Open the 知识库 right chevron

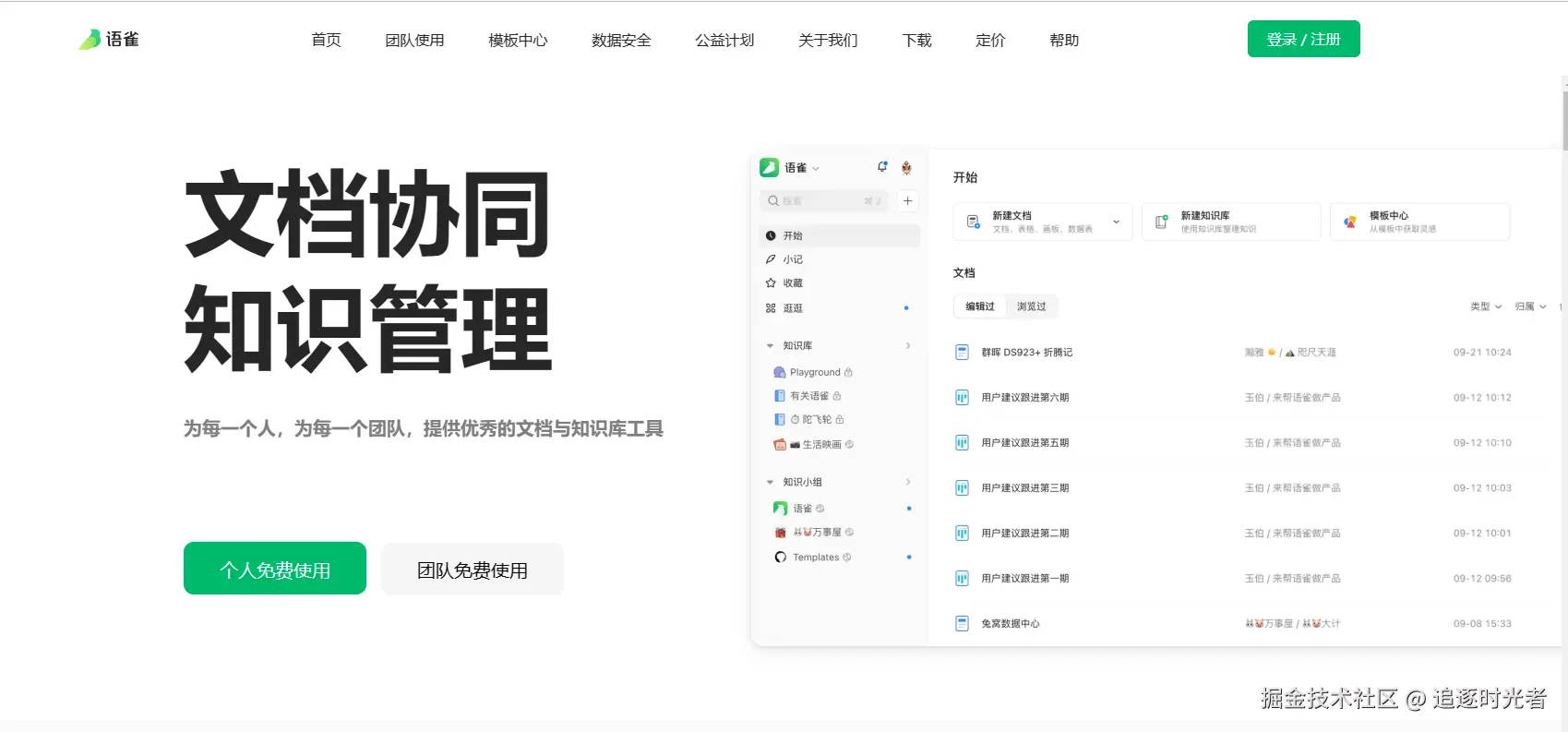(x=908, y=345)
